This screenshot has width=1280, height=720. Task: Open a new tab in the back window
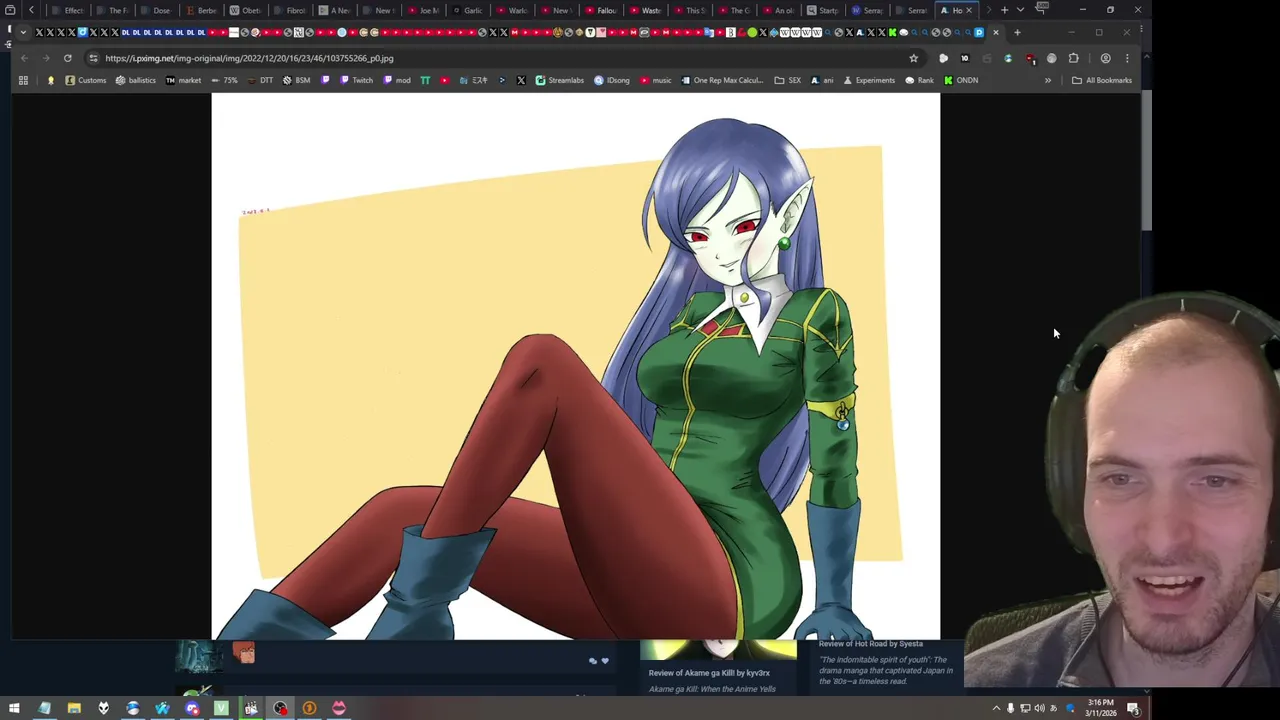pyautogui.click(x=1004, y=10)
